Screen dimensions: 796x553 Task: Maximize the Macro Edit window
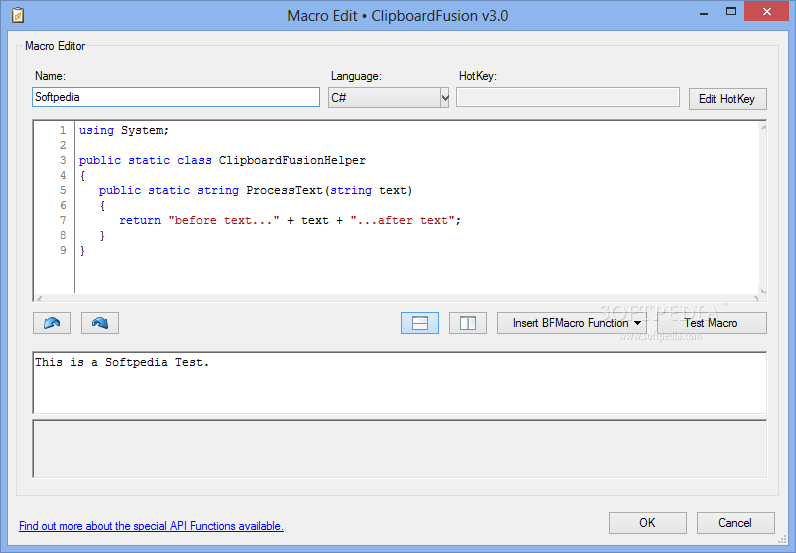[x=731, y=12]
